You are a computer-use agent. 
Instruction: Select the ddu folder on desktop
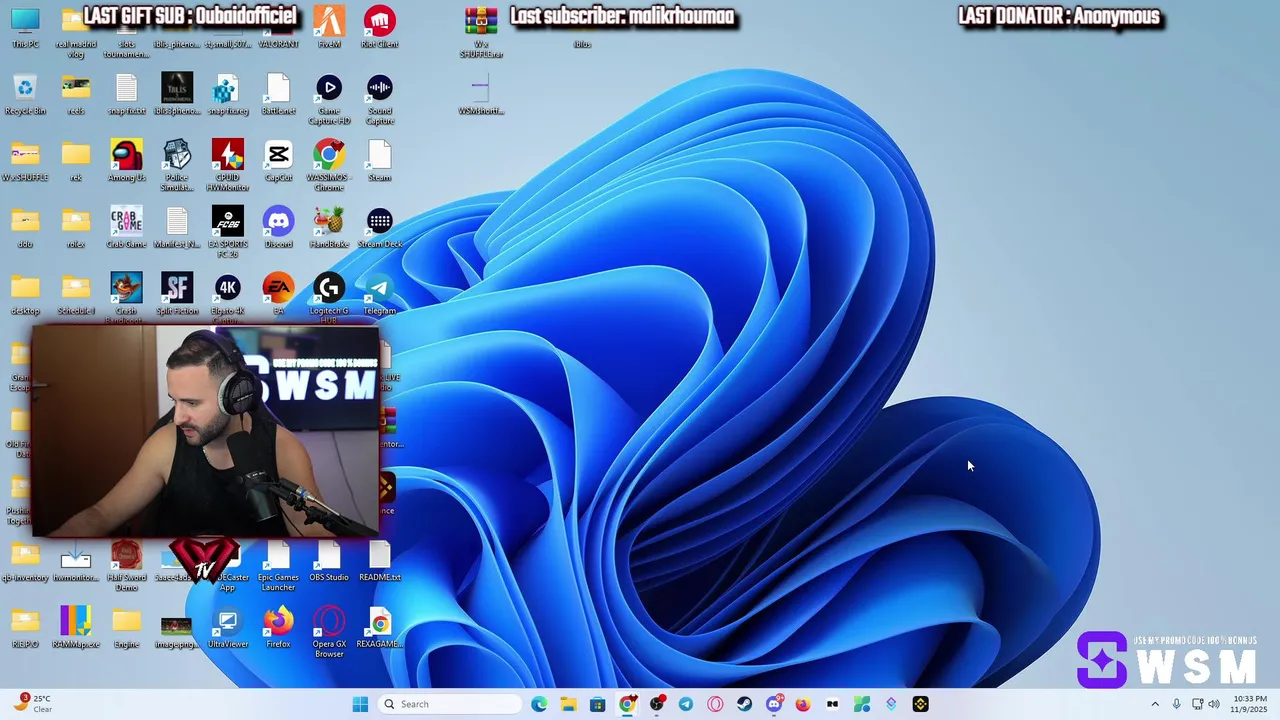[25, 227]
